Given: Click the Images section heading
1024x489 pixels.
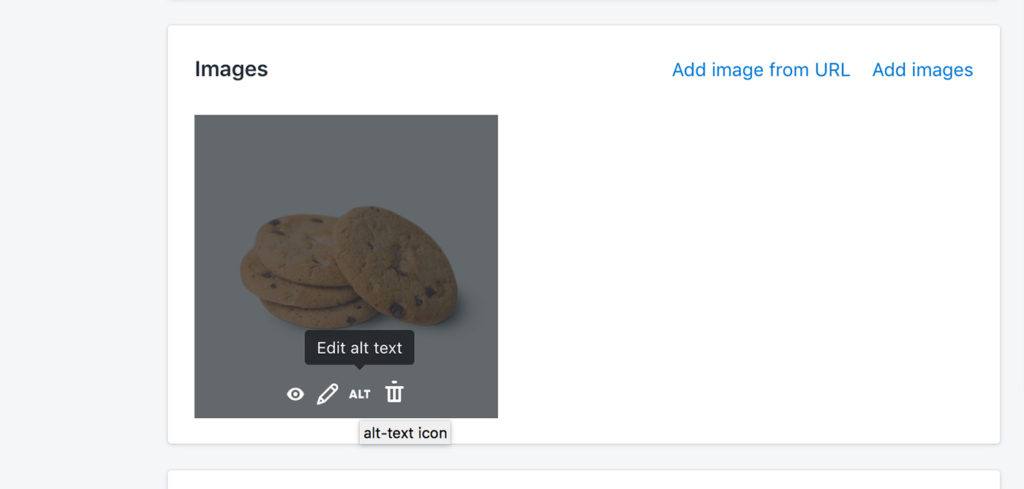Looking at the screenshot, I should [x=231, y=69].
